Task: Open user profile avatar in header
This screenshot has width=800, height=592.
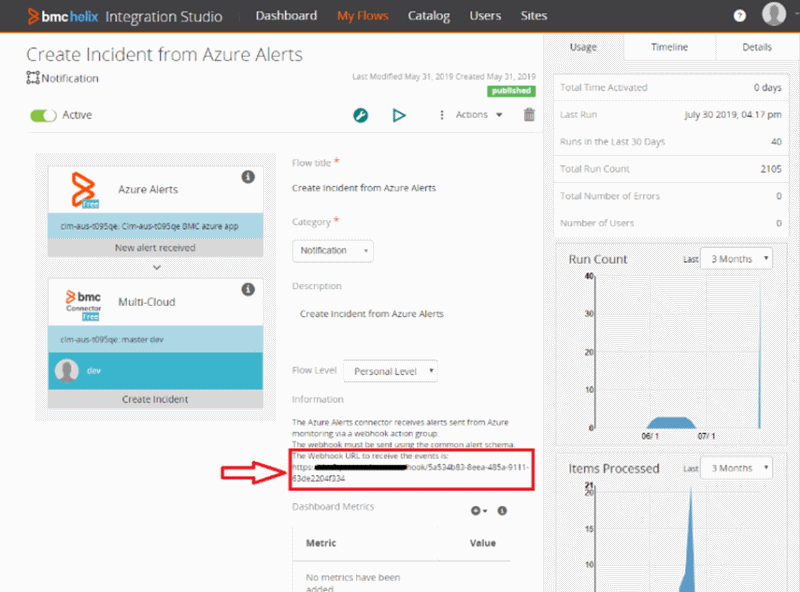Action: point(773,15)
